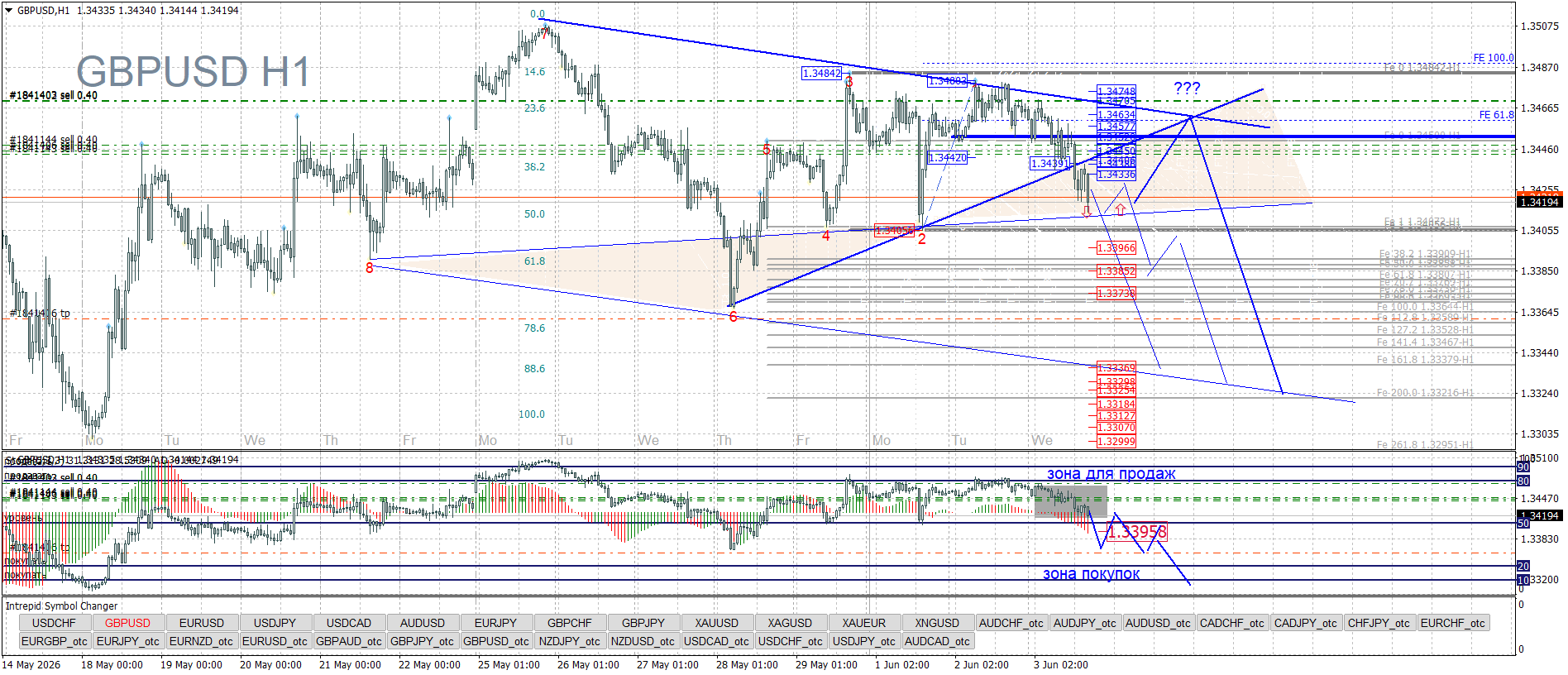Switch chart to EURUSD symbol
This screenshot has height=675, width=1568.
point(202,623)
